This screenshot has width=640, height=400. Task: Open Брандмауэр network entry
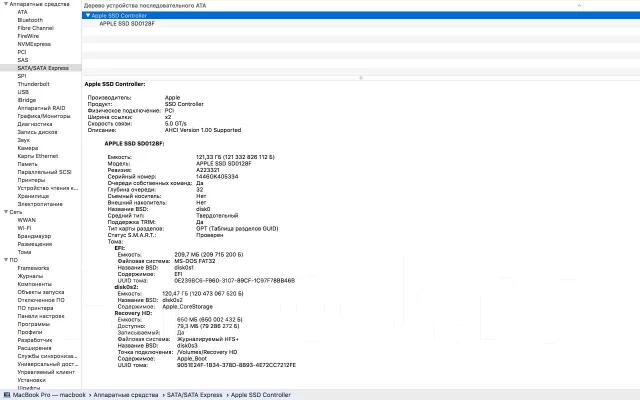coord(34,236)
